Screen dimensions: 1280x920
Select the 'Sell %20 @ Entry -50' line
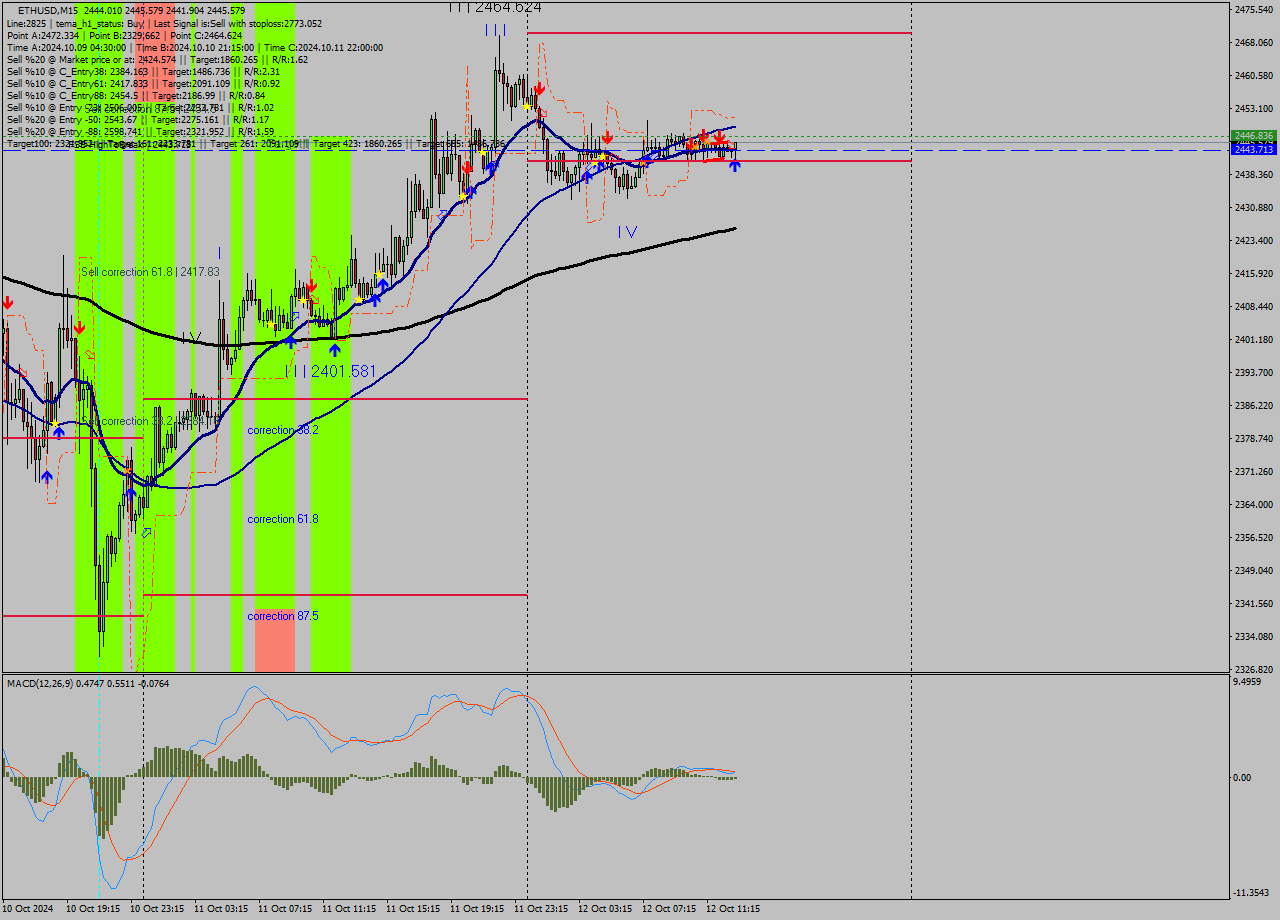click(138, 118)
